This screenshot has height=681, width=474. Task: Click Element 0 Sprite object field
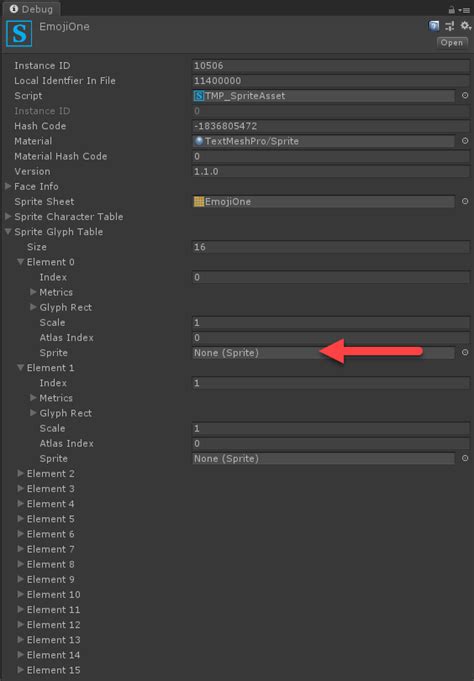click(x=324, y=353)
